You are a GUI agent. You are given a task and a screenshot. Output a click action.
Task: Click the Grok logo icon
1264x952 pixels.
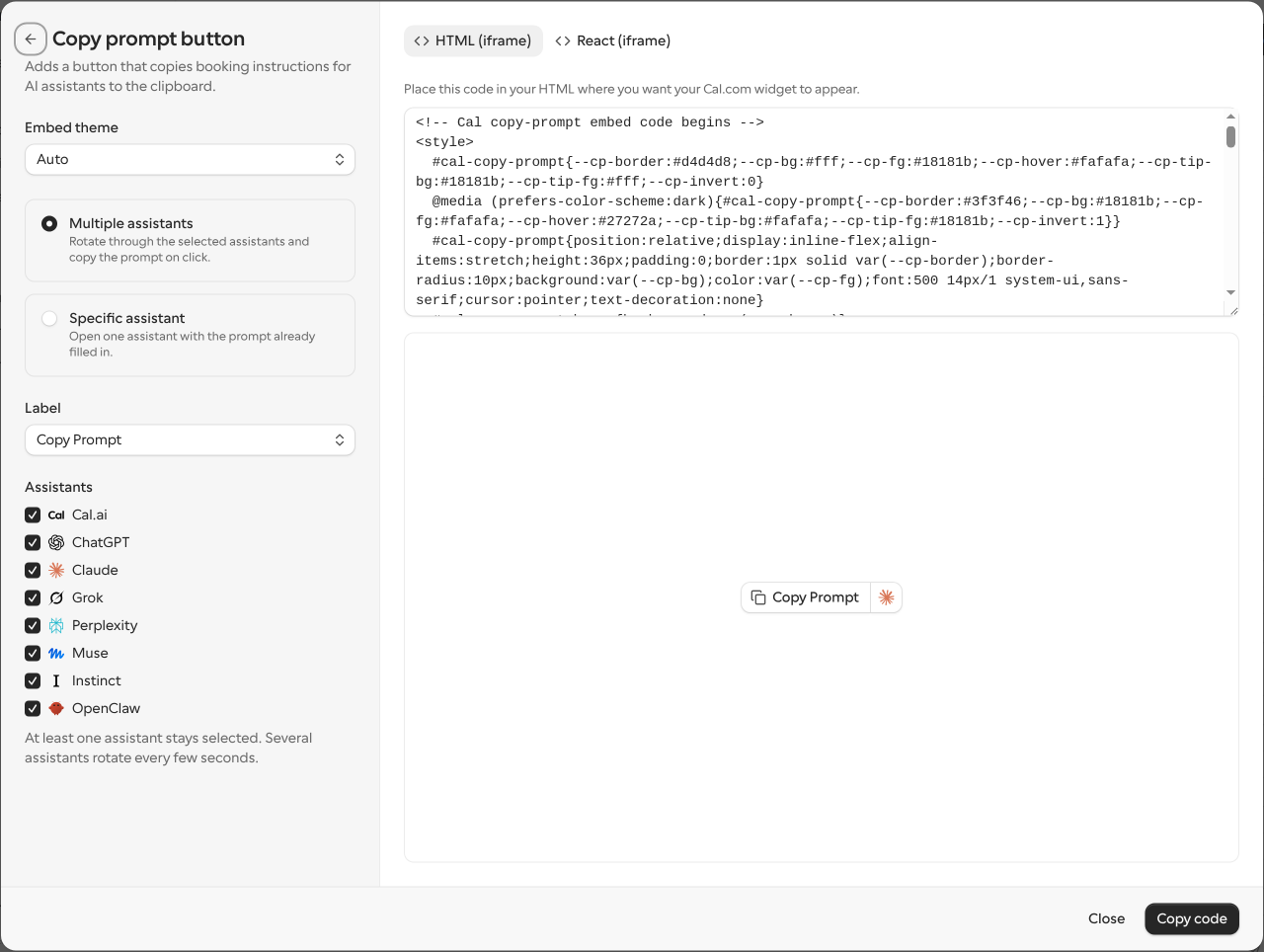coord(56,597)
